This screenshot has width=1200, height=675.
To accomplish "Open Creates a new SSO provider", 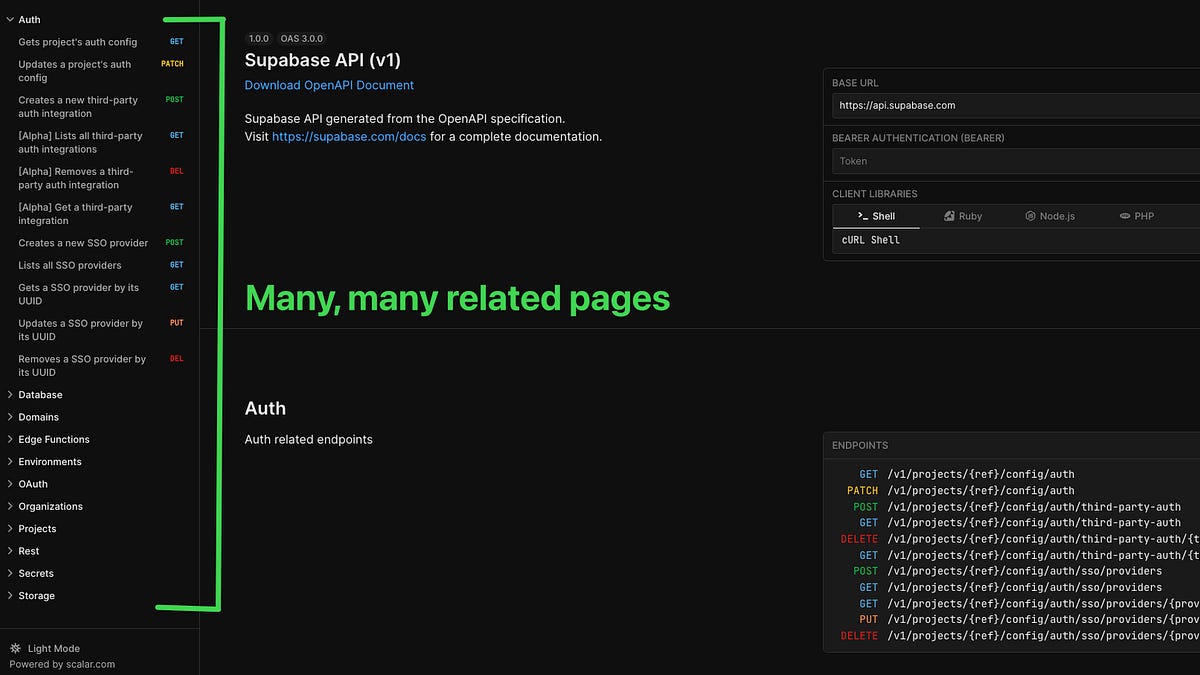I will (x=83, y=243).
